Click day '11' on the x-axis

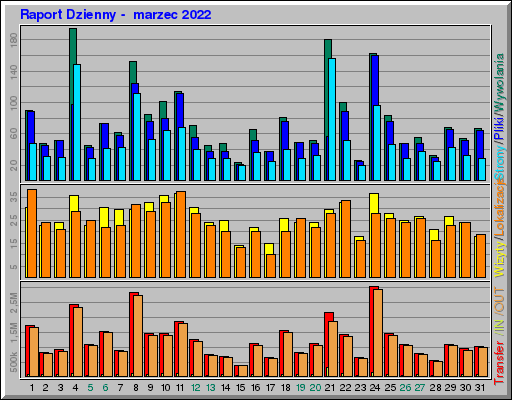click(180, 388)
